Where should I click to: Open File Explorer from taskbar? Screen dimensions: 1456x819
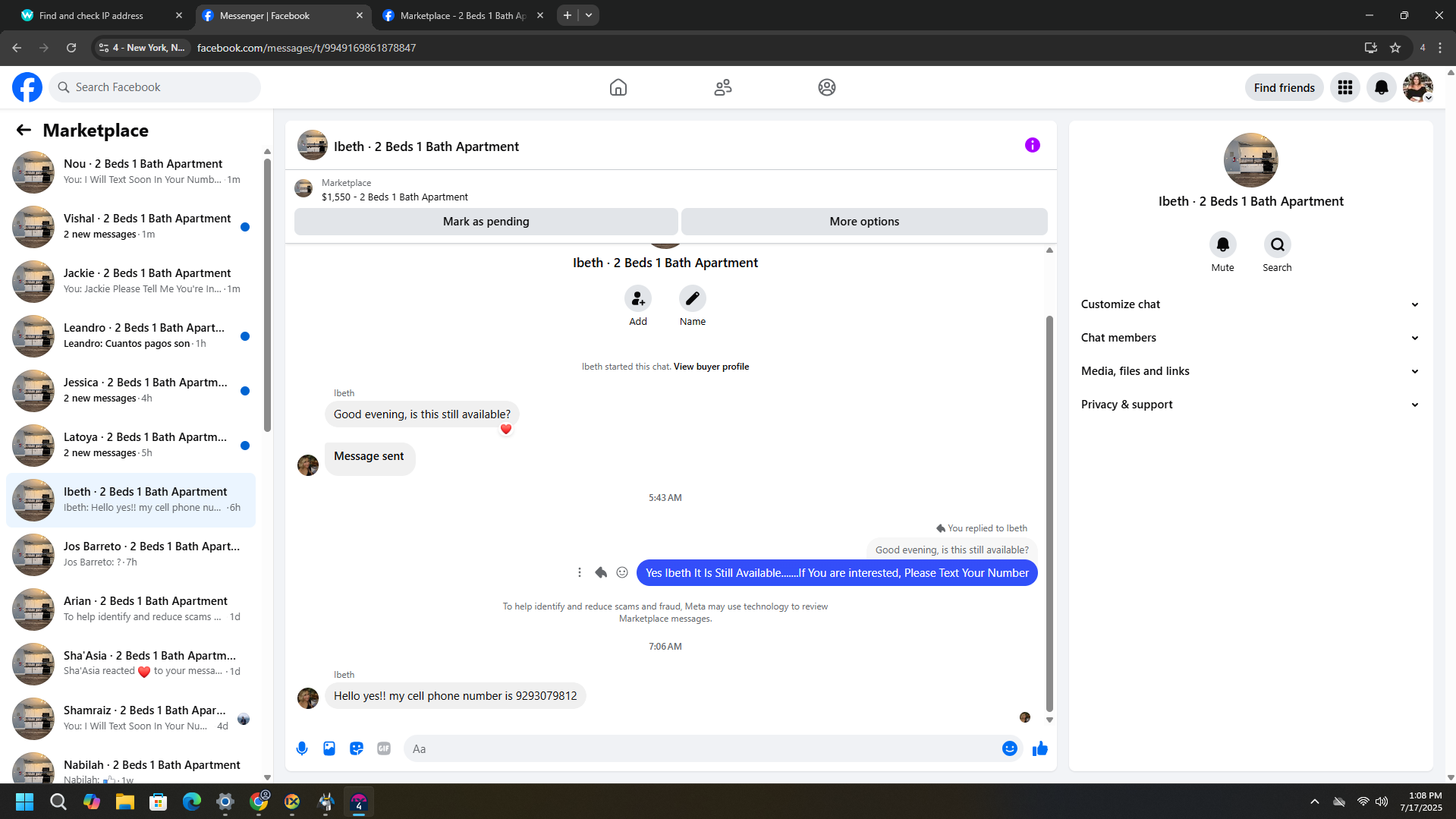125,802
